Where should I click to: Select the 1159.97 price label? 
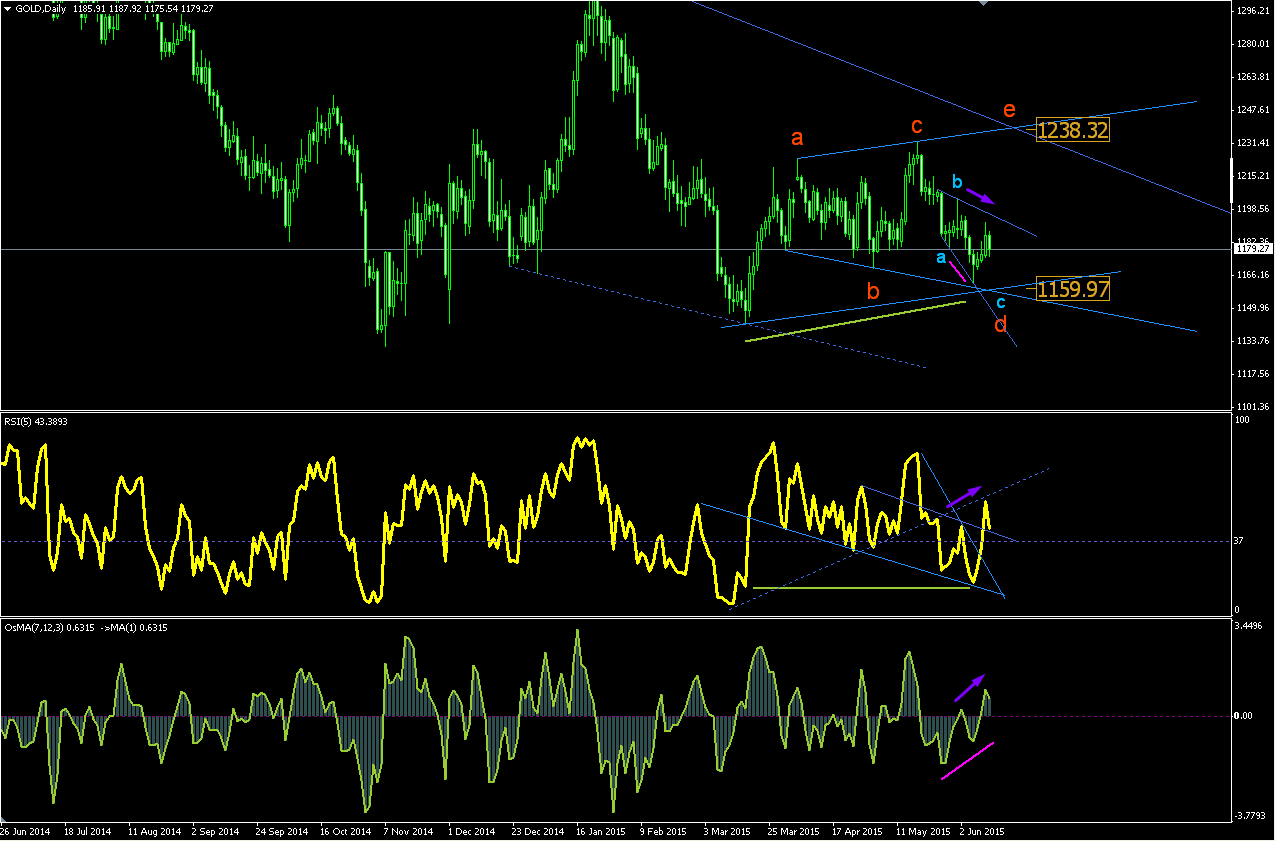1073,289
